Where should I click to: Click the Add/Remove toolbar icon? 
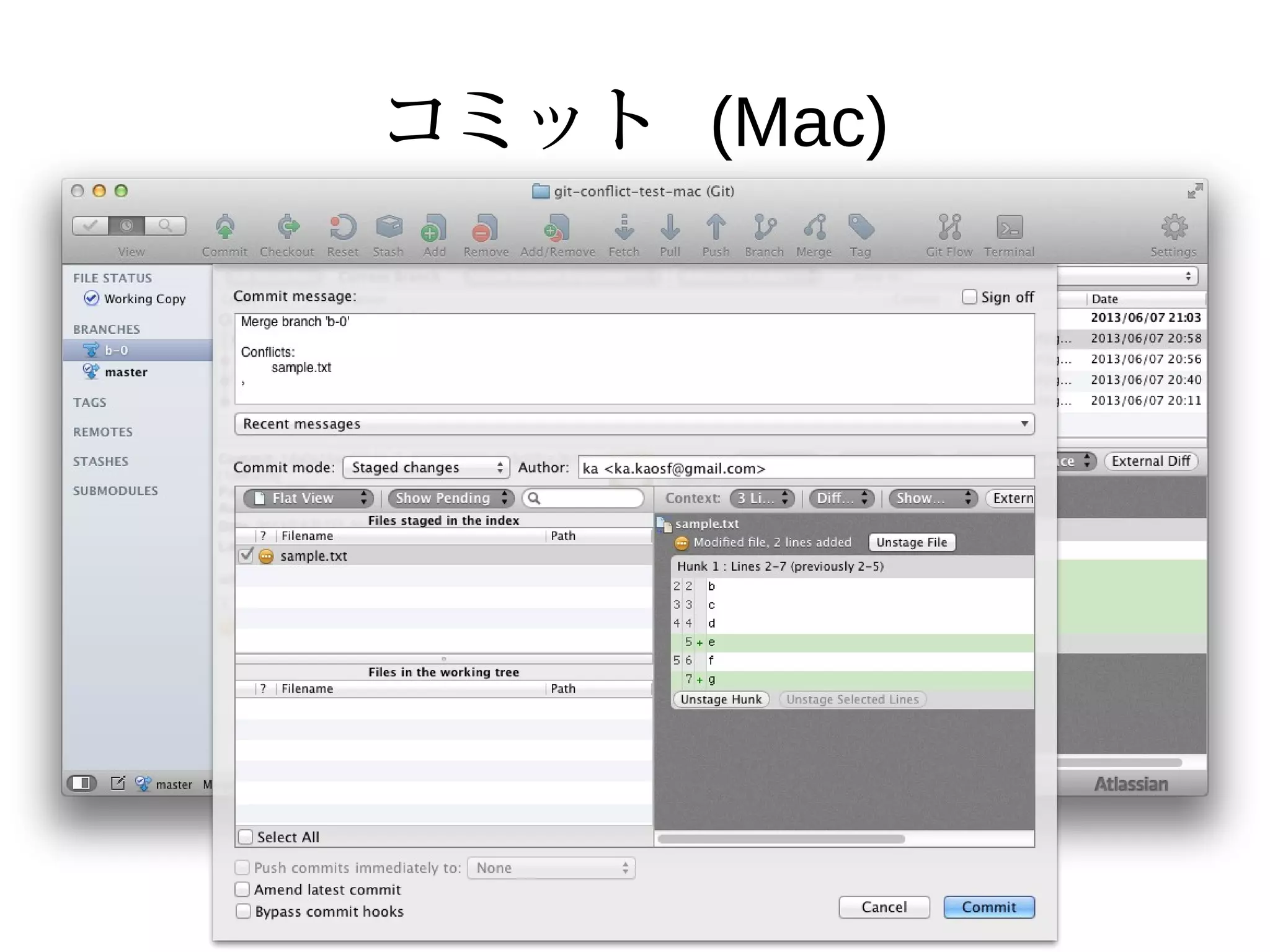(x=557, y=228)
